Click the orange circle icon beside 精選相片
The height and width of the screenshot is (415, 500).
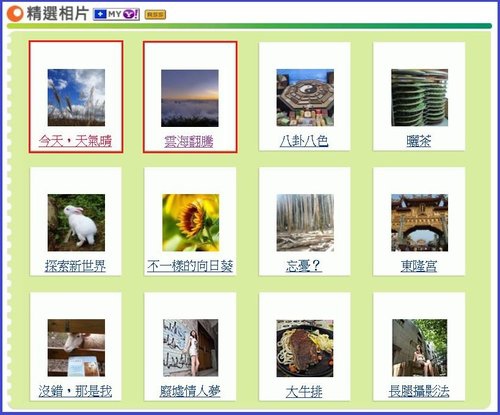click(x=15, y=14)
